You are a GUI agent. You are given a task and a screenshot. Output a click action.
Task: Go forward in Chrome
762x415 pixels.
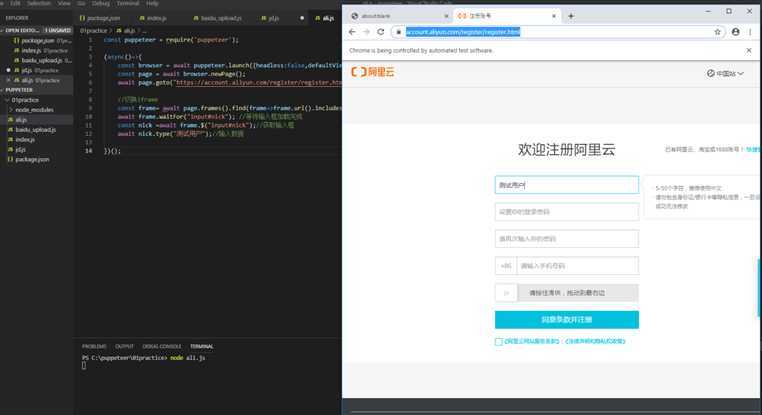point(366,32)
